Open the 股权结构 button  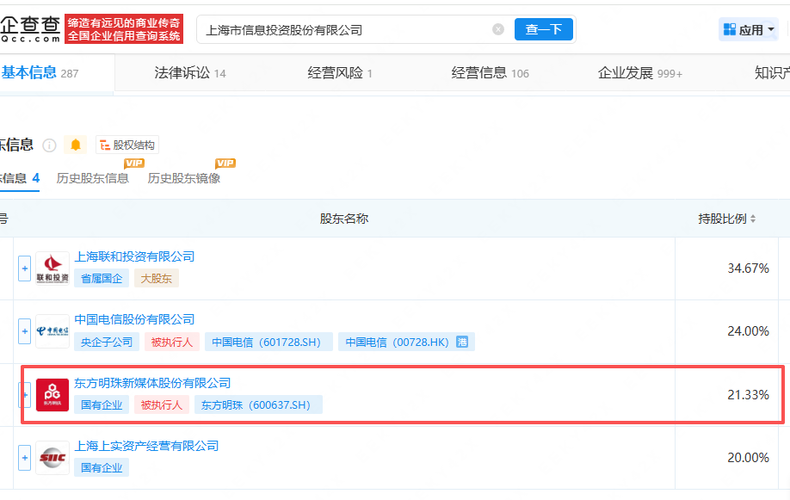tap(127, 145)
